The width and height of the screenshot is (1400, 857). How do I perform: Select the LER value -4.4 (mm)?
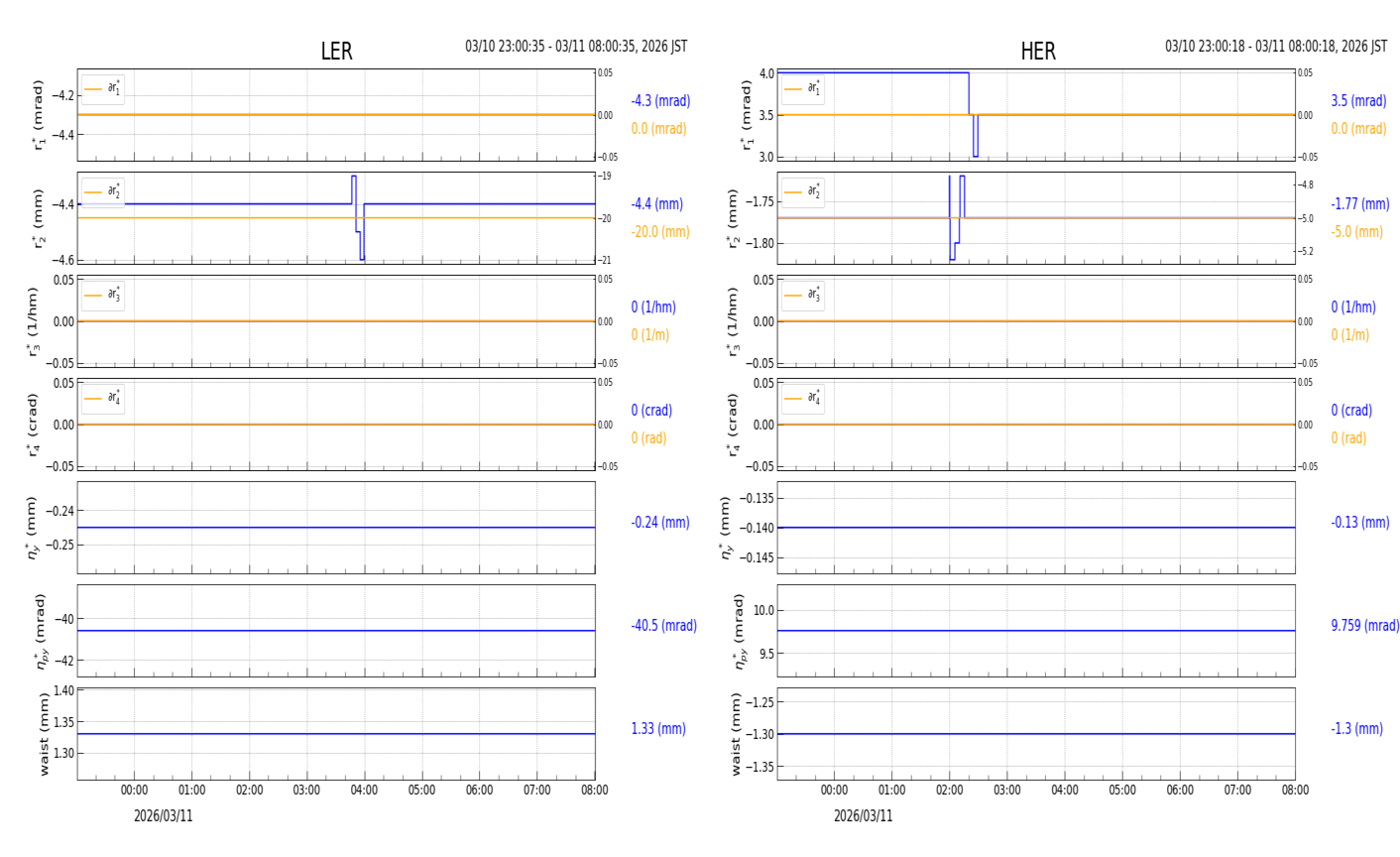(x=657, y=204)
